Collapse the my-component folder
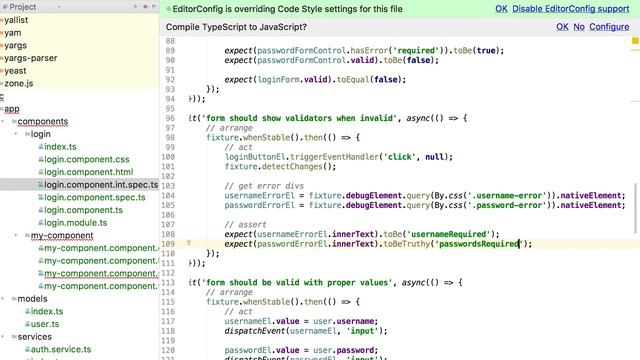Viewport: 640px width, 360px height. tap(16, 235)
